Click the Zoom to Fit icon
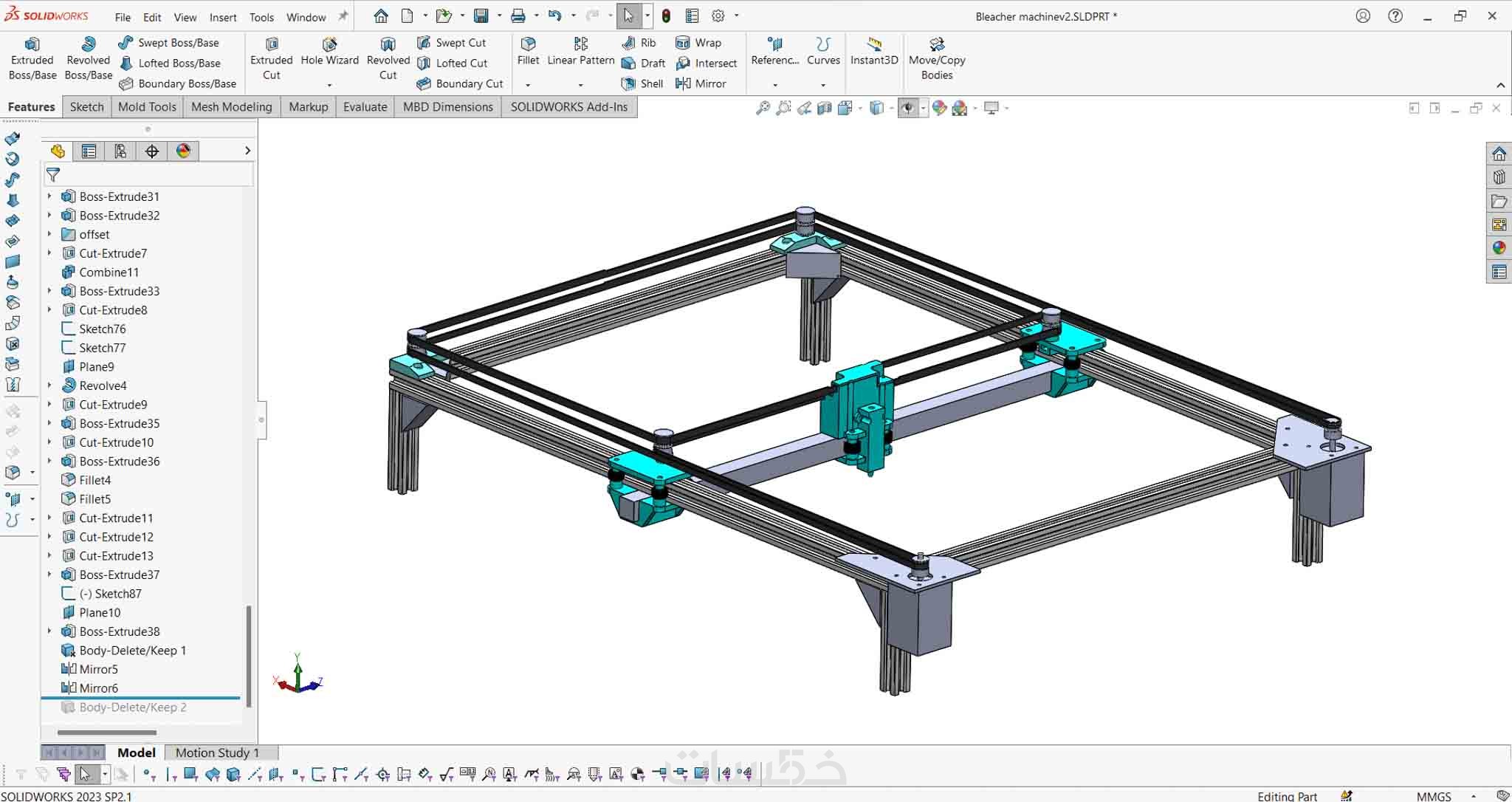This screenshot has height=802, width=1512. click(763, 108)
